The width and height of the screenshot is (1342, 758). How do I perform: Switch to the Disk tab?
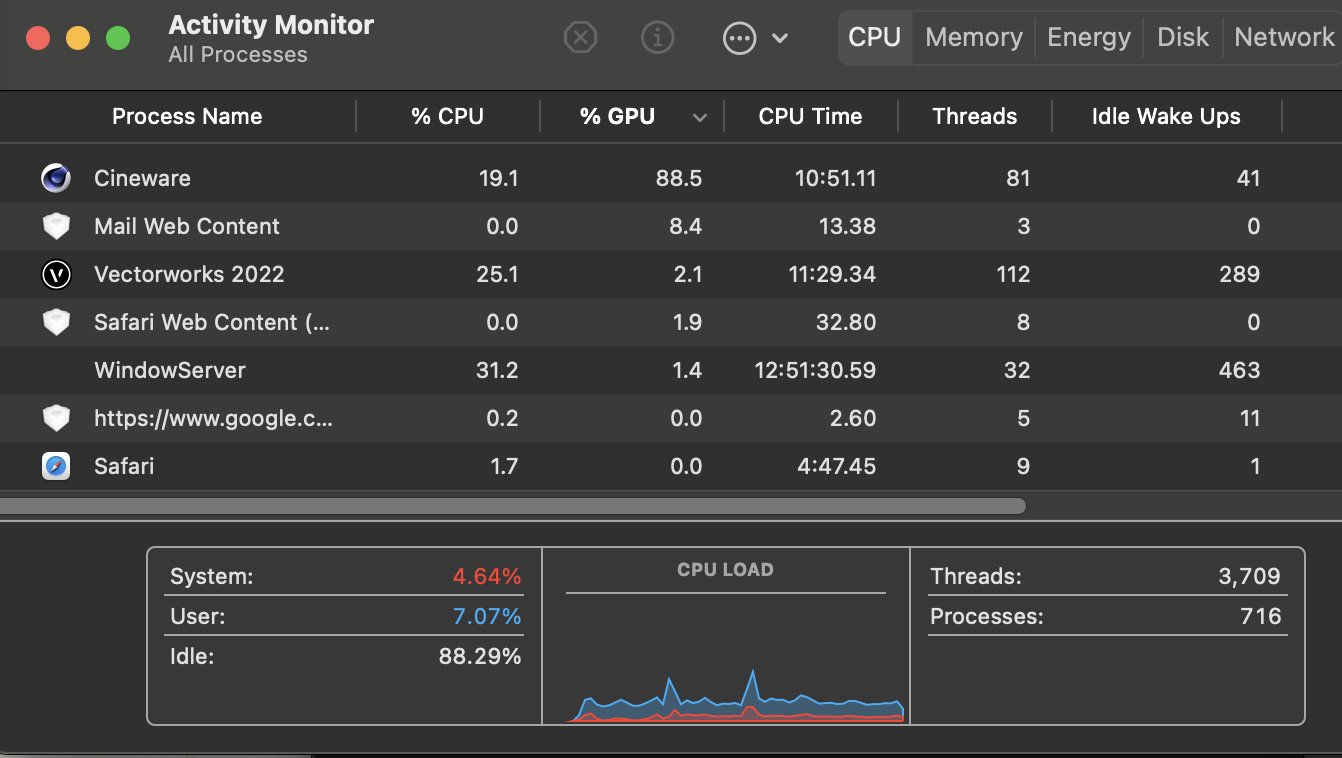pyautogui.click(x=1183, y=37)
